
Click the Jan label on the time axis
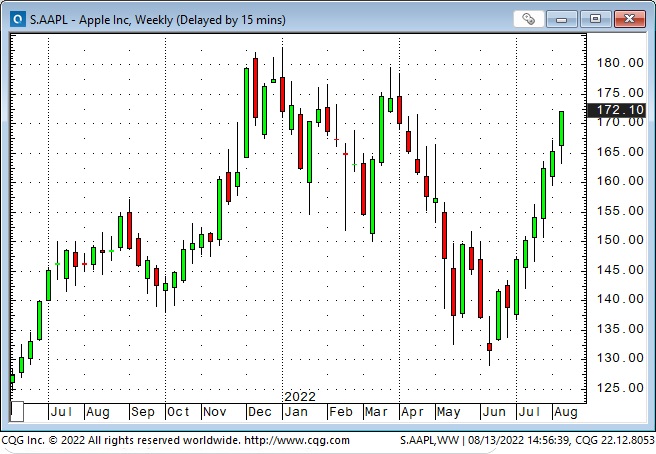pos(296,412)
